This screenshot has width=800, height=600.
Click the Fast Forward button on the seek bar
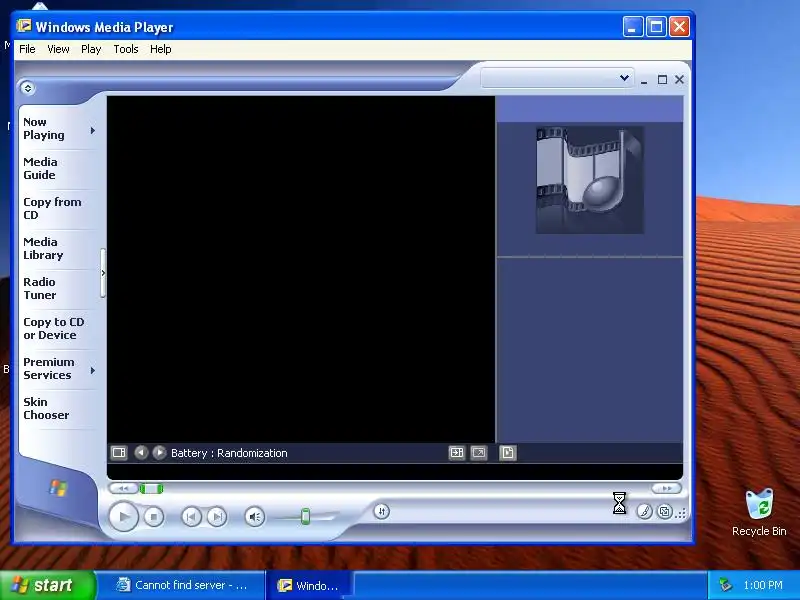(666, 488)
